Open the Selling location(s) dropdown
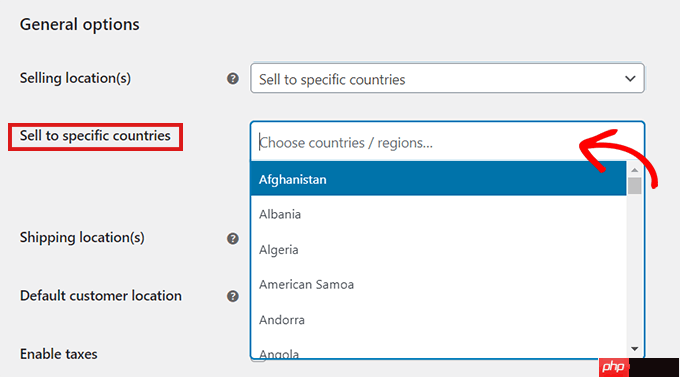Image resolution: width=680 pixels, height=377 pixels. (447, 79)
